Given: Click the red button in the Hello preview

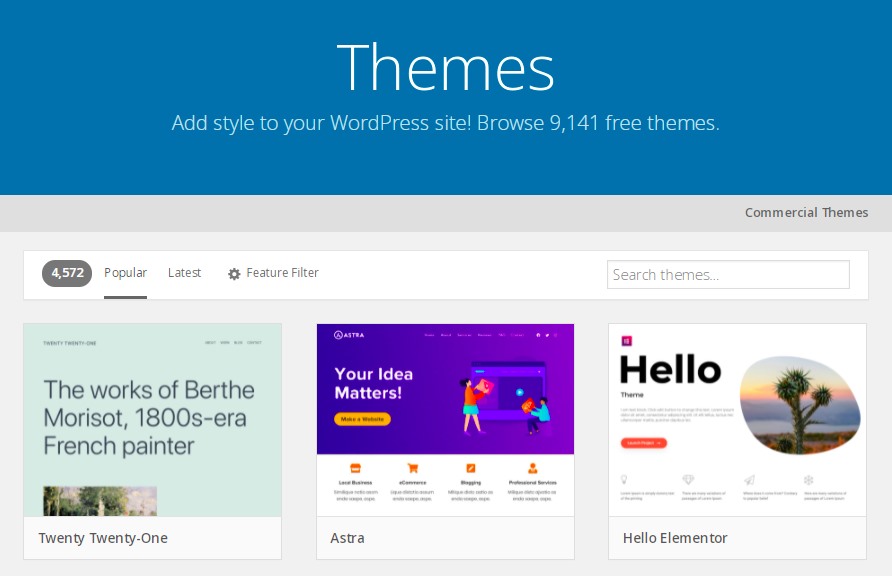Looking at the screenshot, I should pyautogui.click(x=643, y=442).
